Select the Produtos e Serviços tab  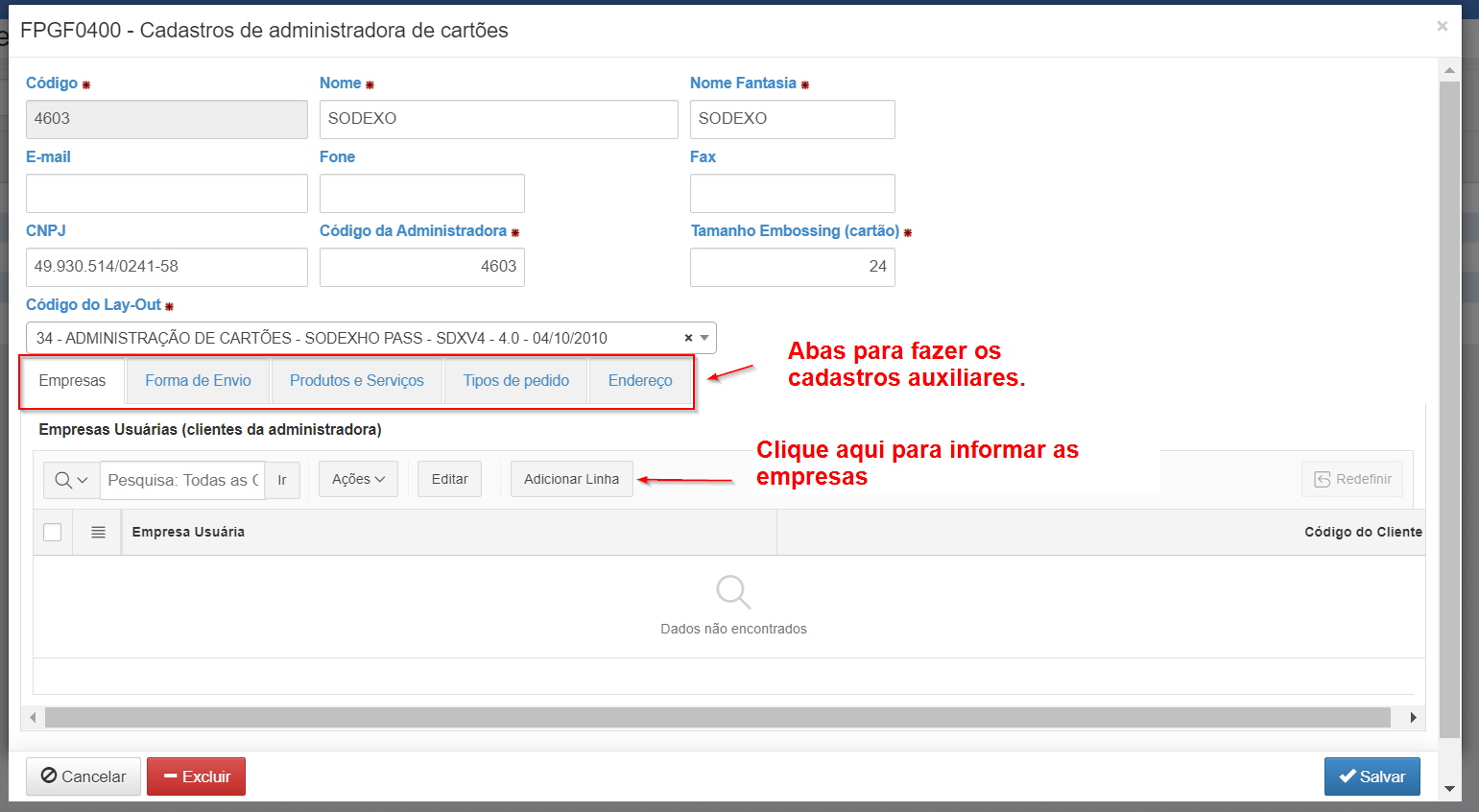point(357,381)
